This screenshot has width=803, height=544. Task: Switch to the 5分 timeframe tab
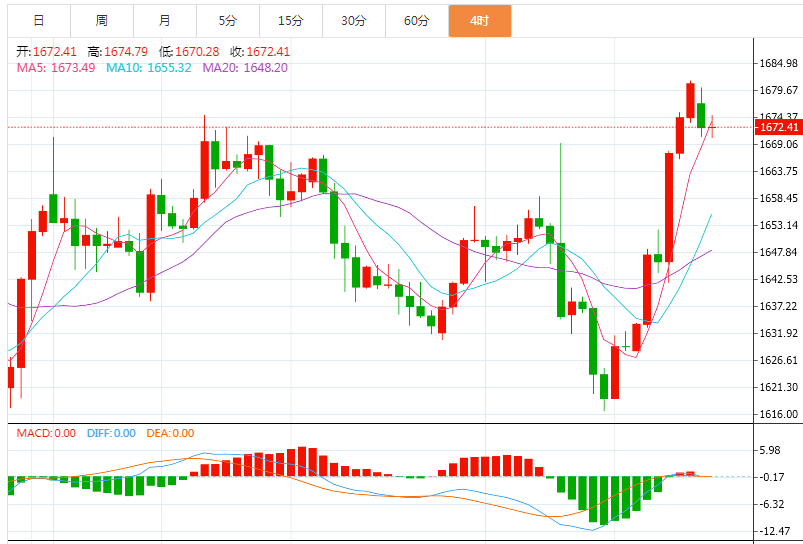[x=228, y=21]
